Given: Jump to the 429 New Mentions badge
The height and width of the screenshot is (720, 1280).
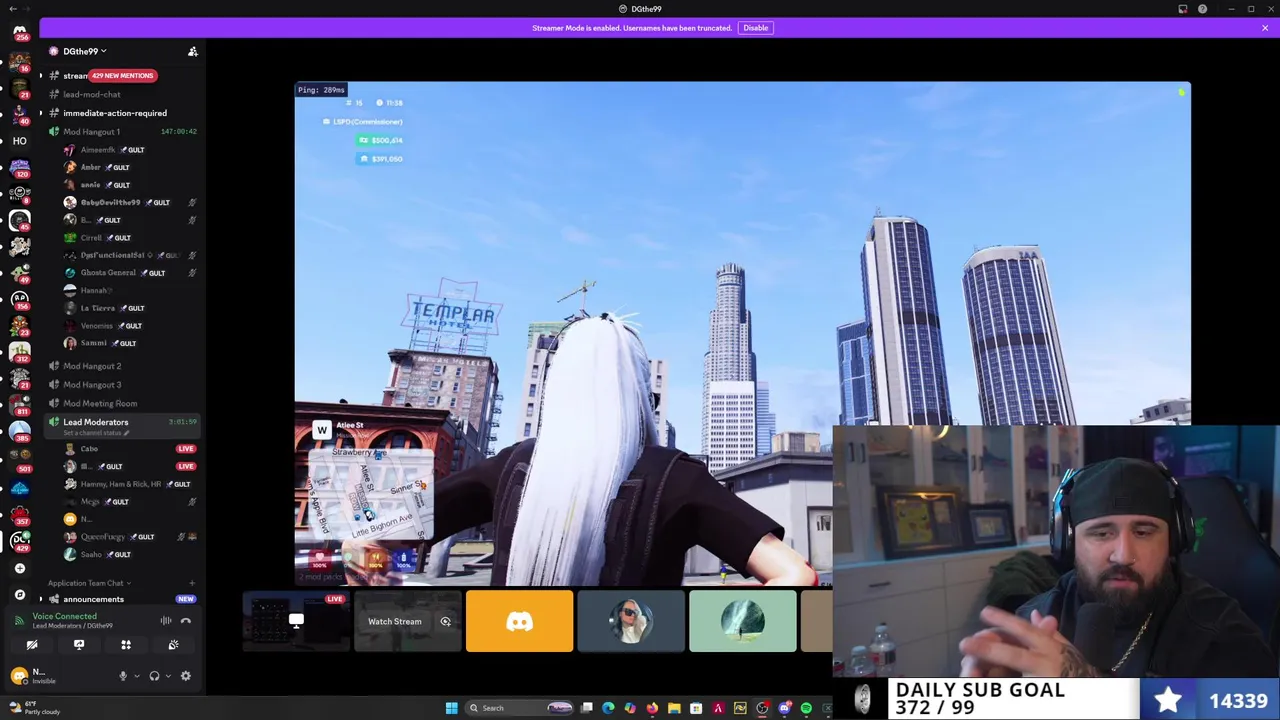Looking at the screenshot, I should [x=122, y=76].
